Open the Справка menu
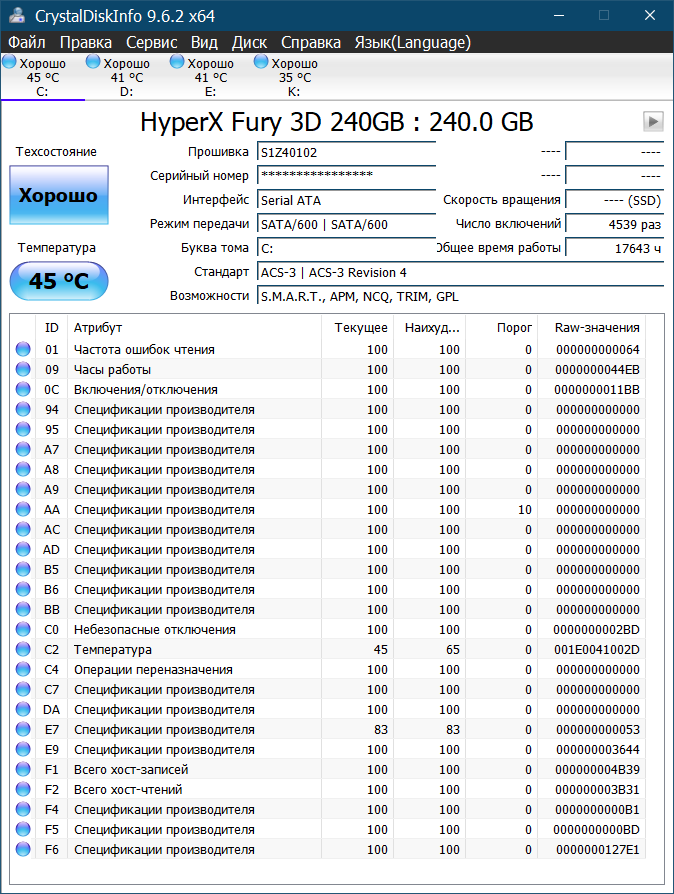 (311, 42)
